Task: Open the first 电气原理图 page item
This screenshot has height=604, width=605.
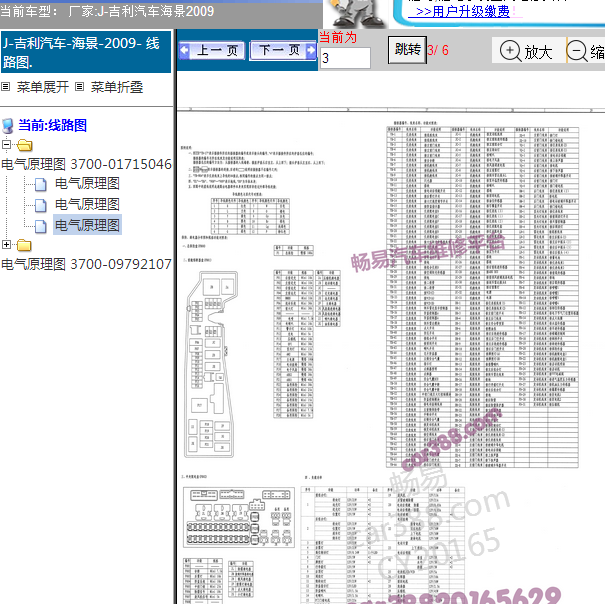Action: (x=87, y=183)
